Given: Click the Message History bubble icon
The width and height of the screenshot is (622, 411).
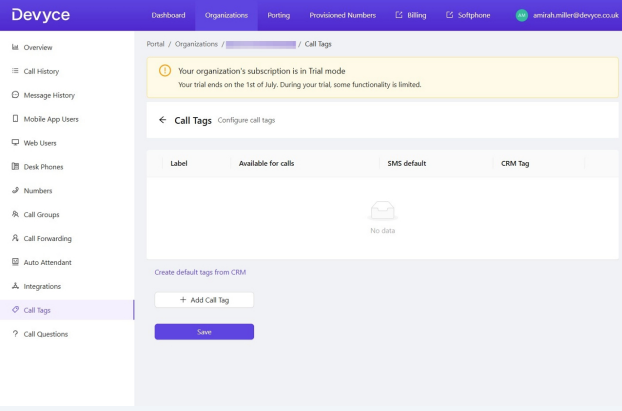Looking at the screenshot, I should point(15,94).
